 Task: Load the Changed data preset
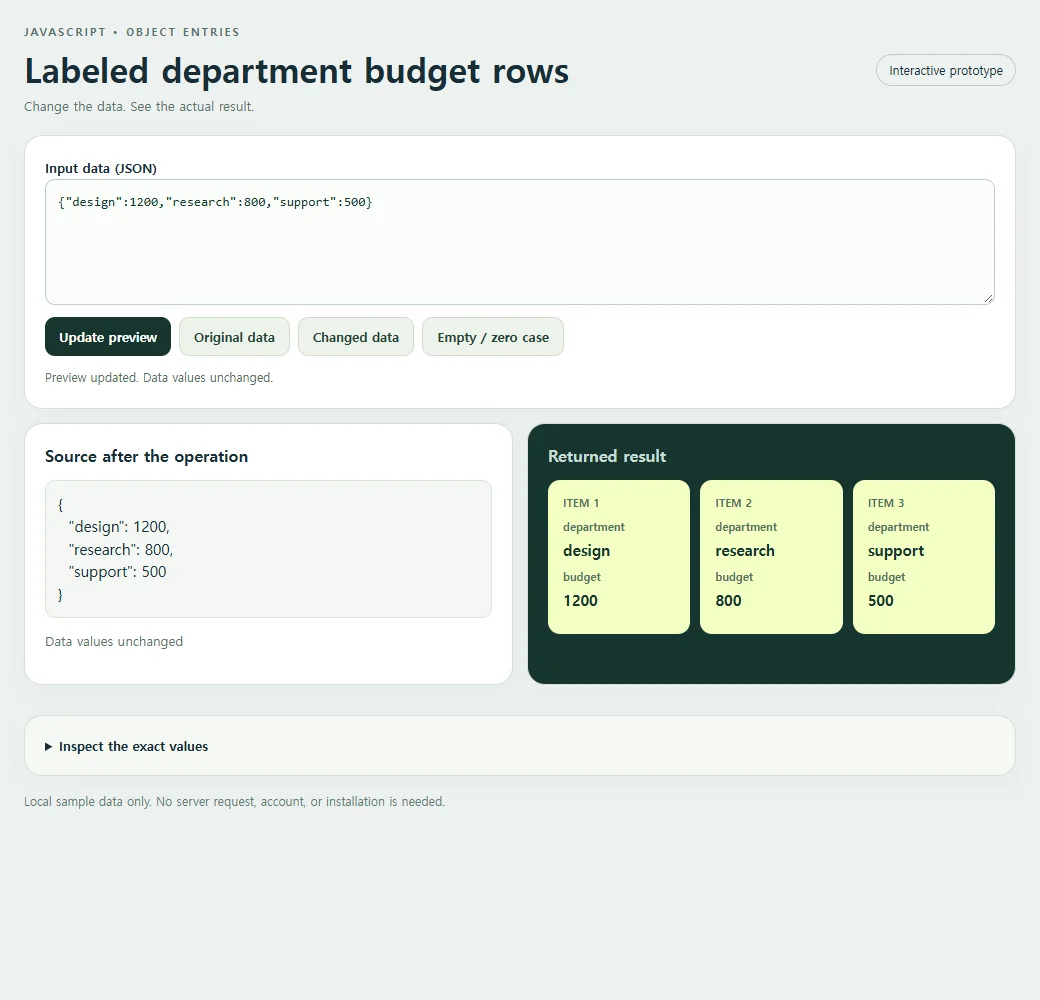tap(356, 337)
